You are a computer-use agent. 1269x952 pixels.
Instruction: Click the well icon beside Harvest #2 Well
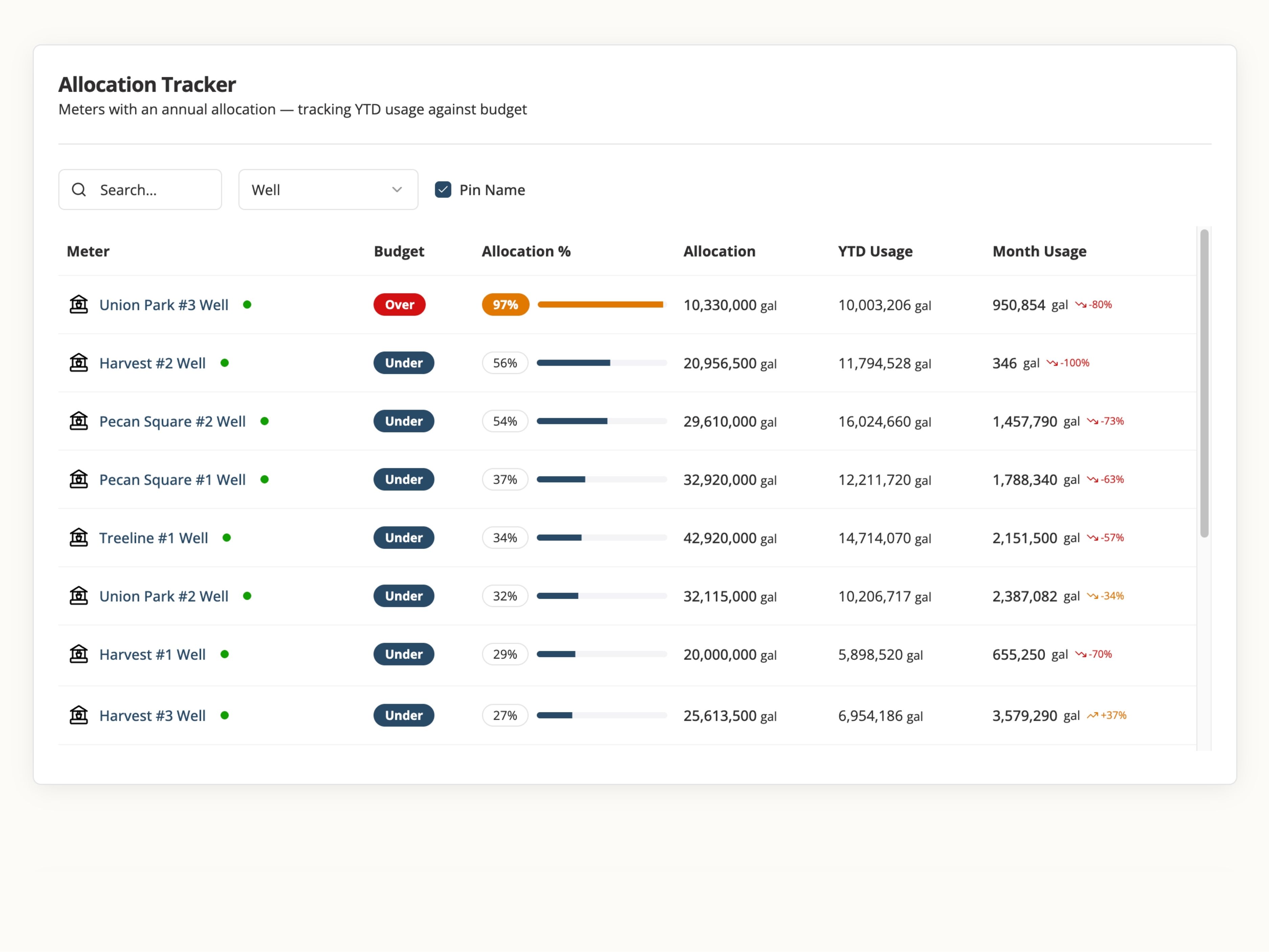(x=79, y=363)
